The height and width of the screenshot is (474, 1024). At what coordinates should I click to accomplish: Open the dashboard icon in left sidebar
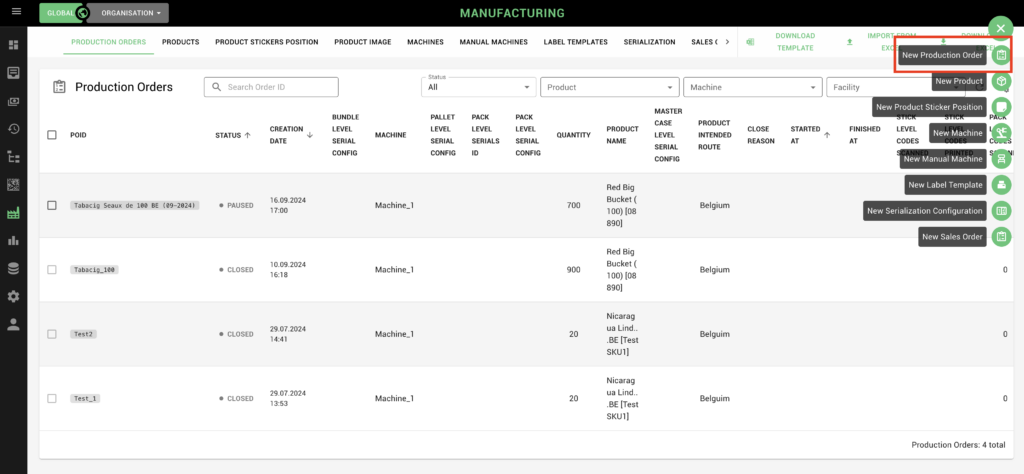click(13, 45)
